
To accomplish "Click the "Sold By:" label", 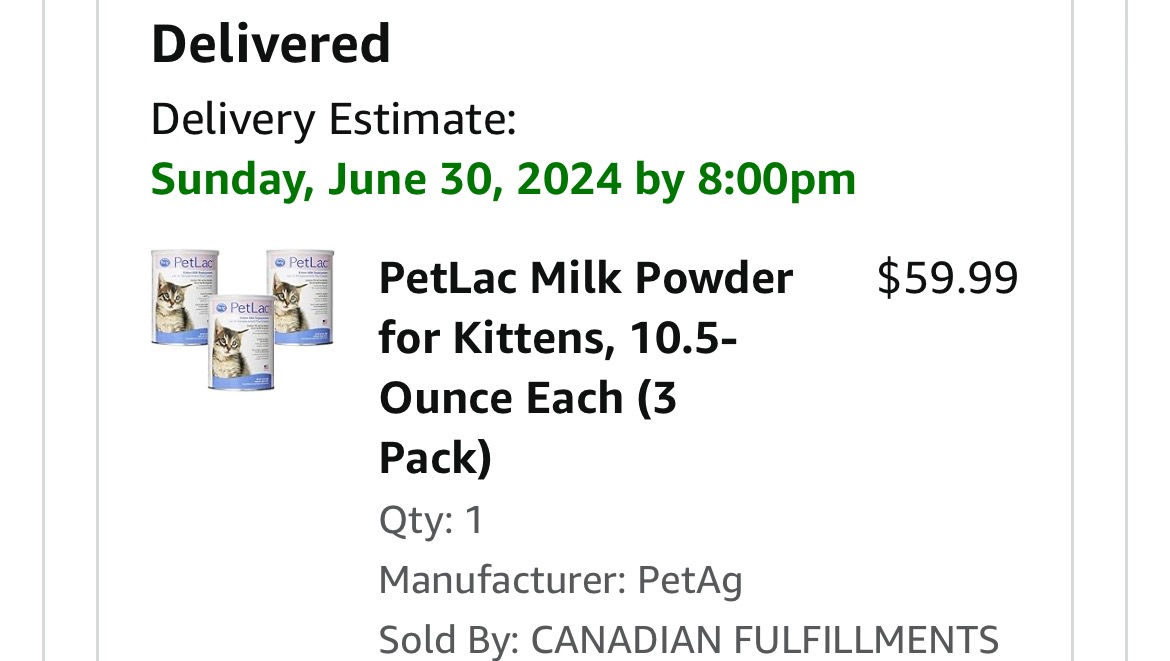I will tap(449, 640).
